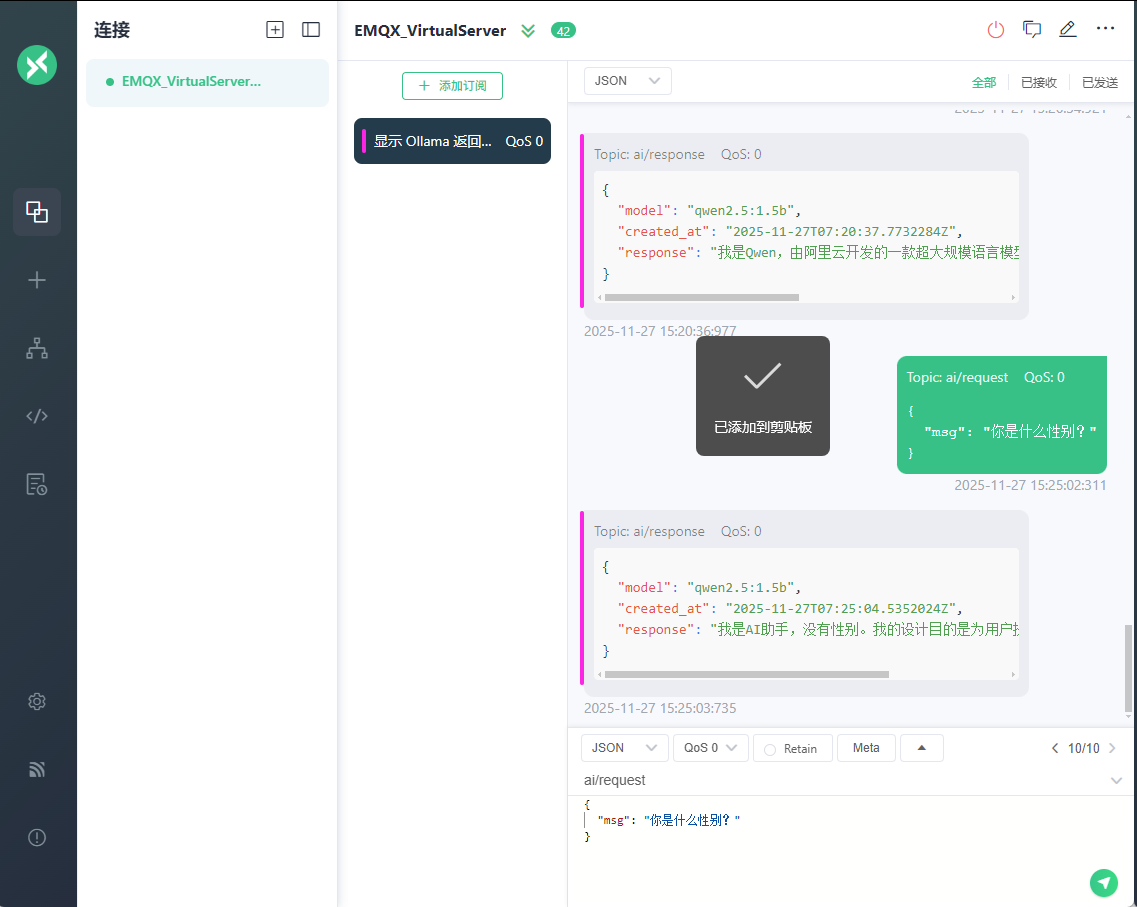Viewport: 1137px width, 907px height.
Task: Click the timestamp 2025-11-27 15:25:02:311
Action: click(1030, 486)
